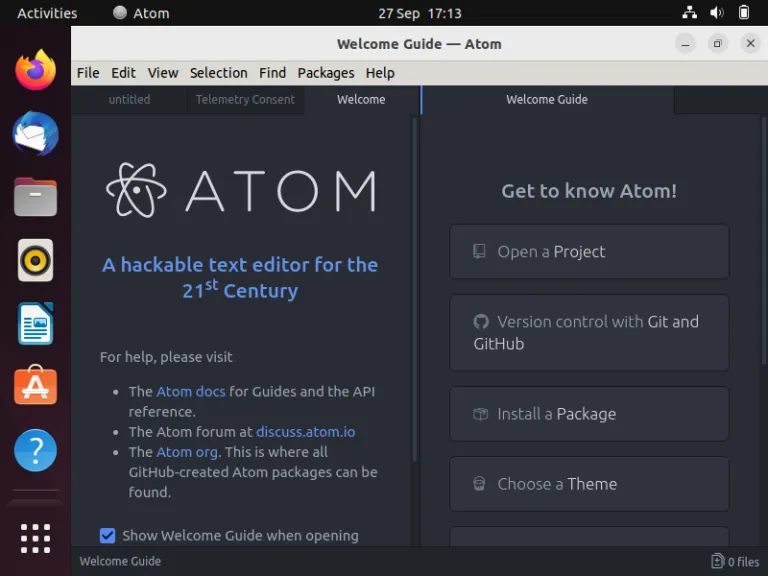Click the book icon beside Open a Project
Screen dimensions: 768x576
(x=479, y=251)
